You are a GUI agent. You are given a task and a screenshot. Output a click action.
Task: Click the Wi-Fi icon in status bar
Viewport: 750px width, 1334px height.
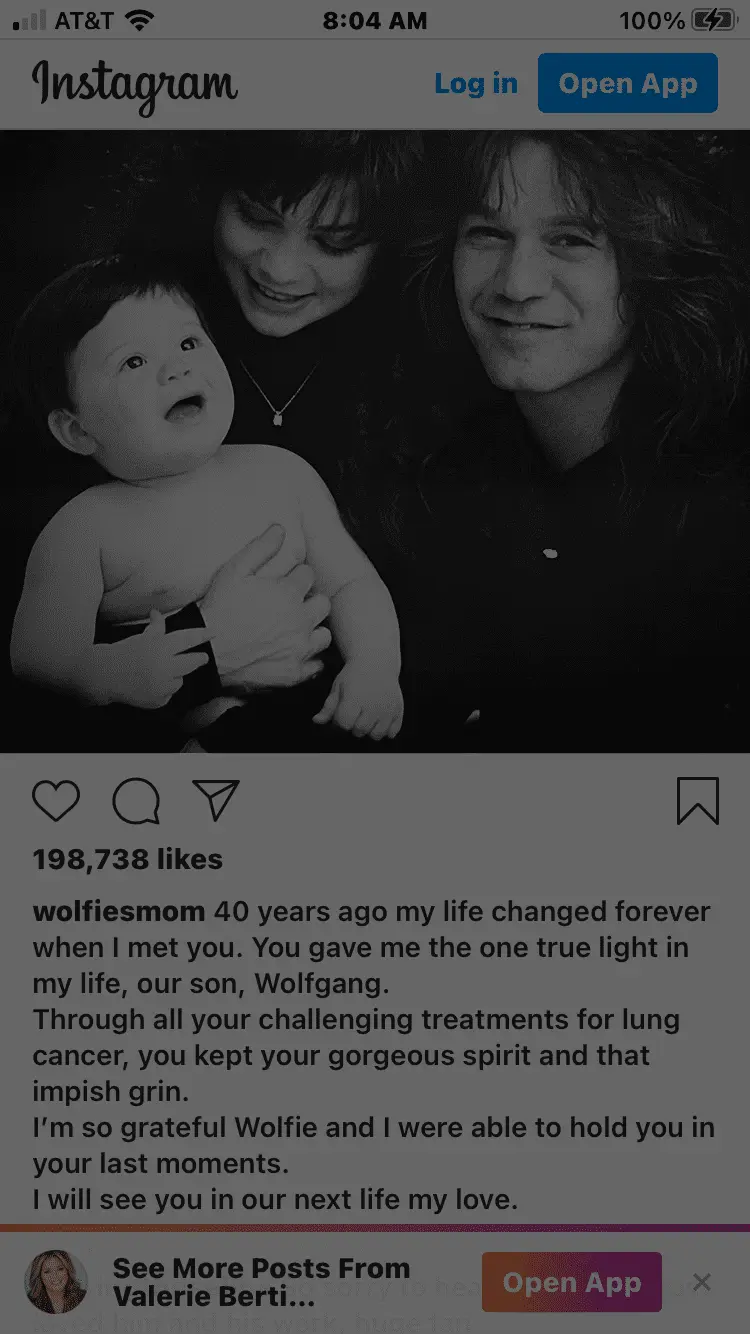click(x=140, y=20)
